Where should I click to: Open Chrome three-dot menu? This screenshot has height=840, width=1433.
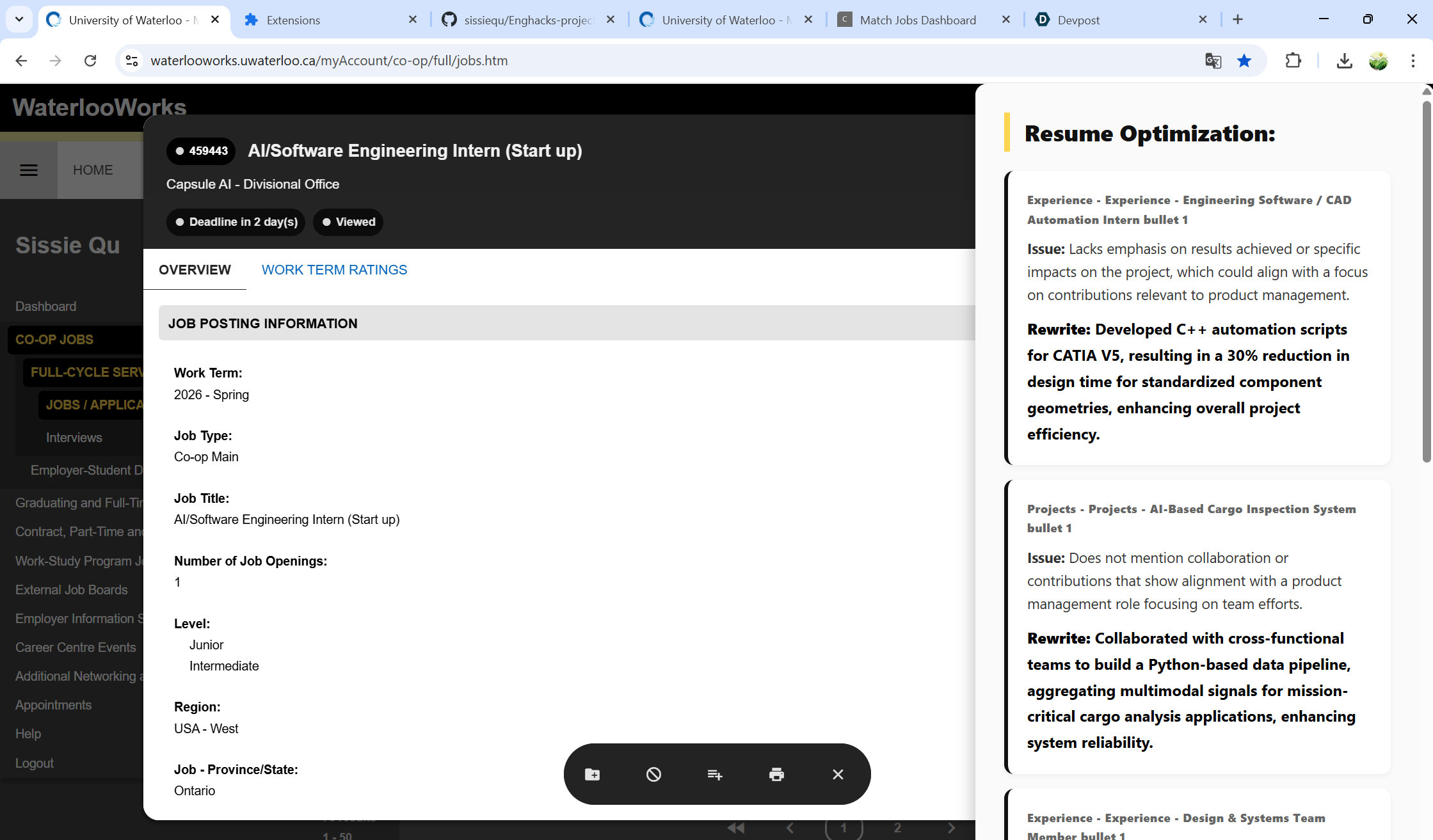click(x=1413, y=61)
